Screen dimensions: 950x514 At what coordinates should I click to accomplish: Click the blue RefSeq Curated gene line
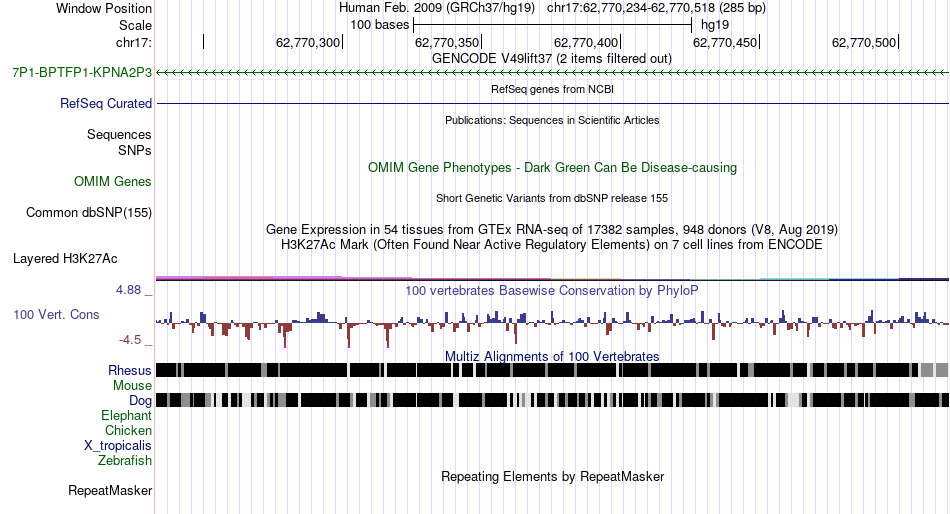tap(552, 104)
